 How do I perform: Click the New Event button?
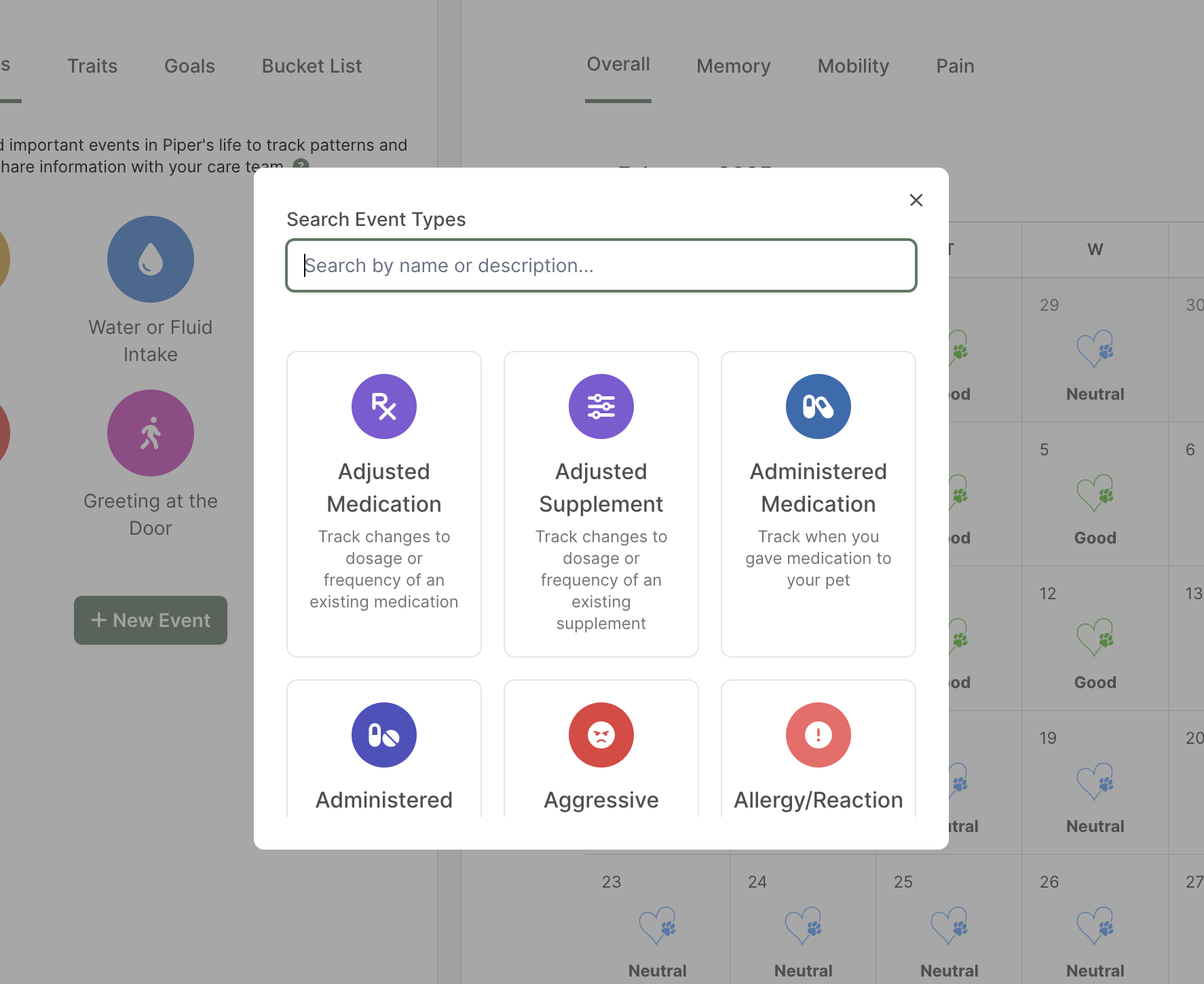point(151,620)
